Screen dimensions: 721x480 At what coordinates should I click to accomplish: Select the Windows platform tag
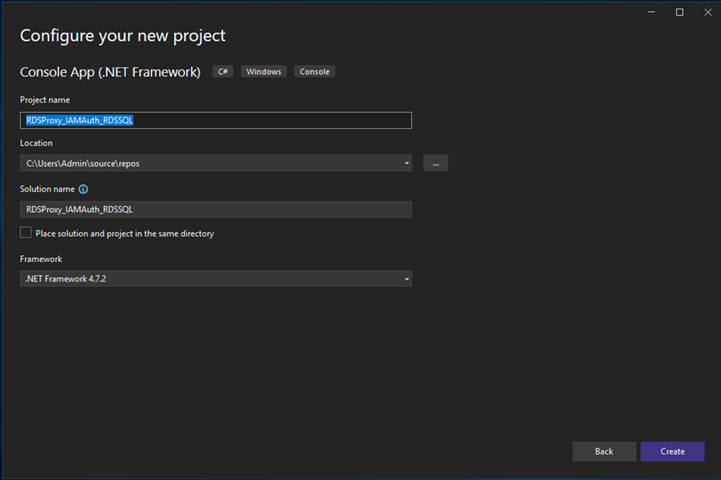coord(264,72)
